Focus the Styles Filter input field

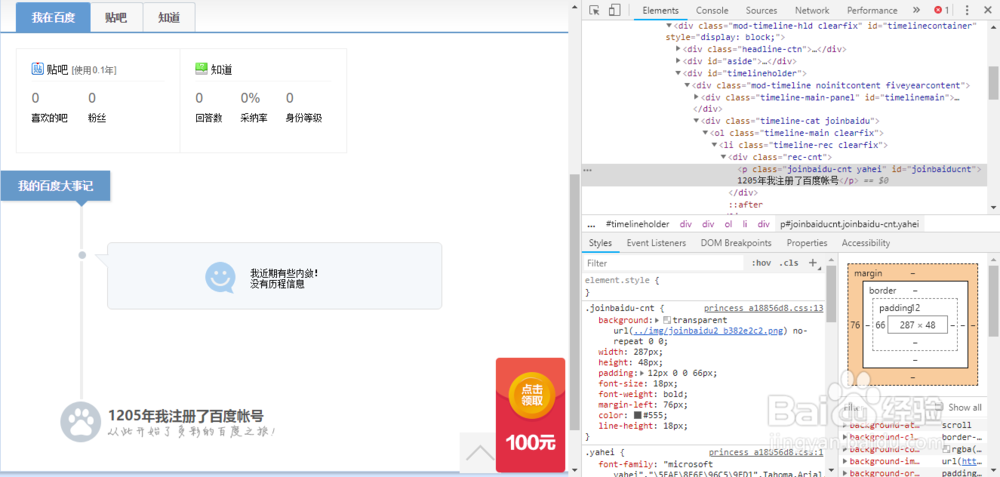click(664, 263)
